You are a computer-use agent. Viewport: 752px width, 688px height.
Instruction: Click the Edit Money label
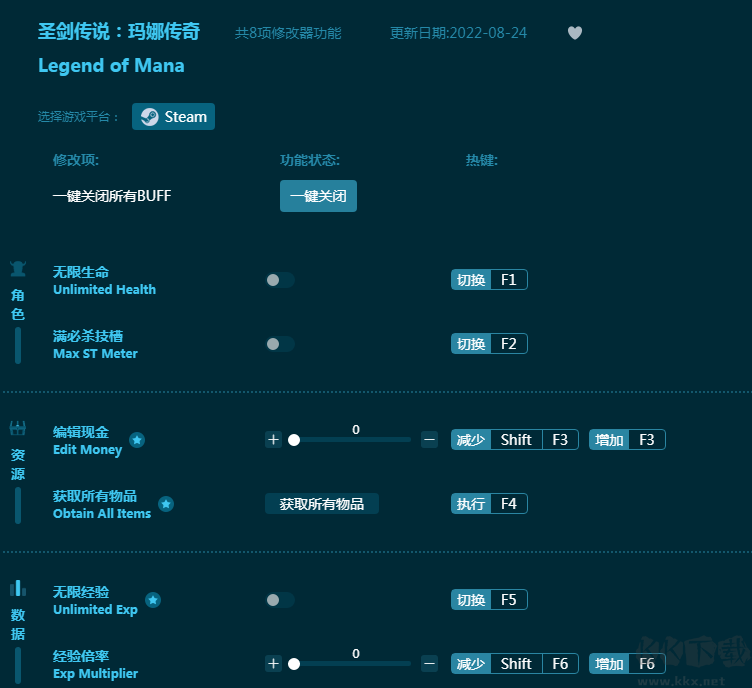88,450
